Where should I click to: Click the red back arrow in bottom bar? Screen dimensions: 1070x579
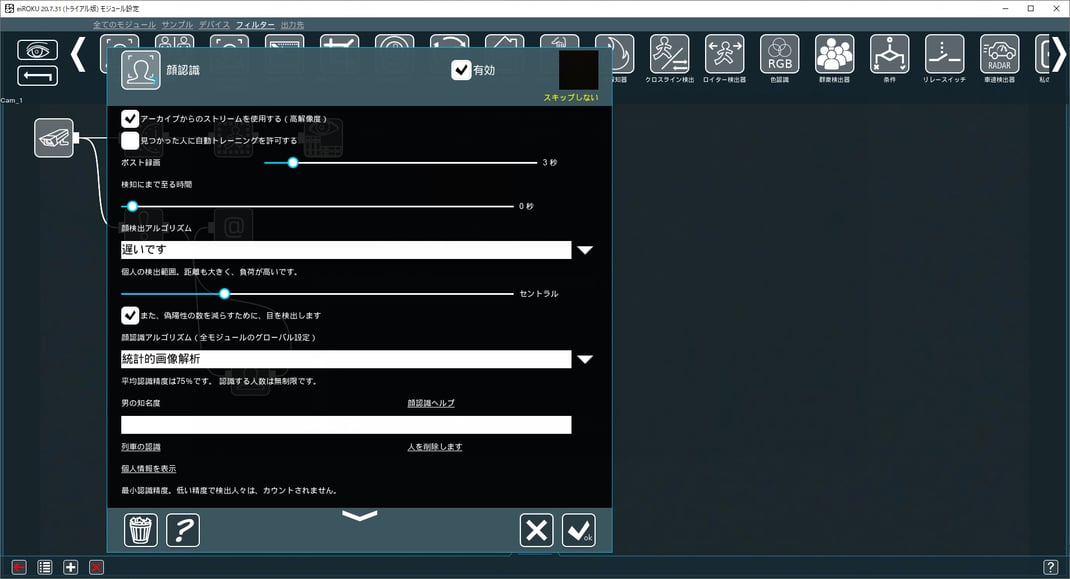19,567
